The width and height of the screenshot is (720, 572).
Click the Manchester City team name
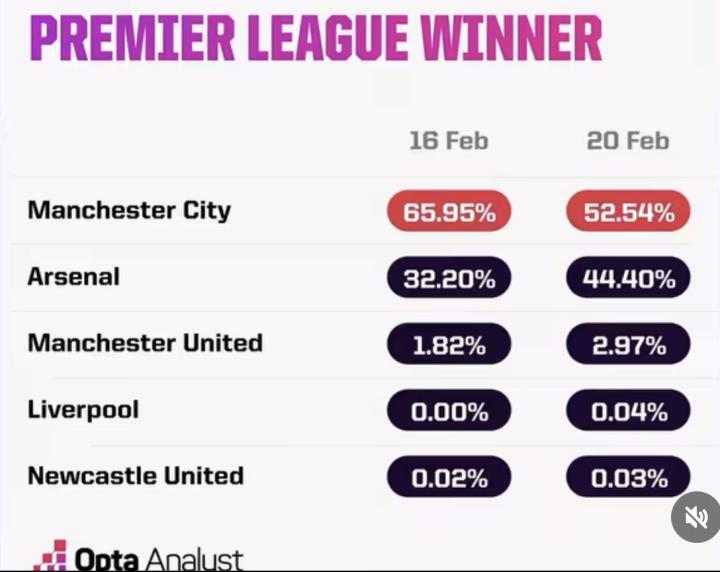point(129,211)
